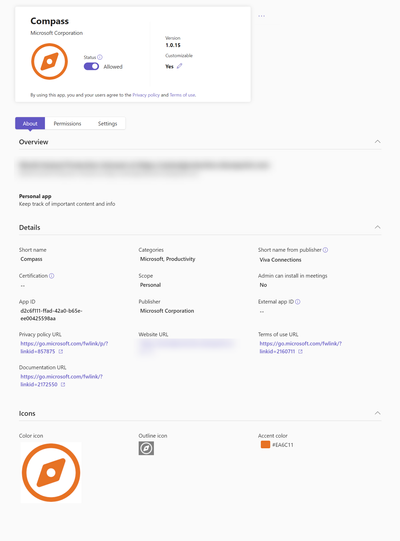Screen dimensions: 400x541
Task: Click the Outline icon compass image
Action: coord(146,448)
